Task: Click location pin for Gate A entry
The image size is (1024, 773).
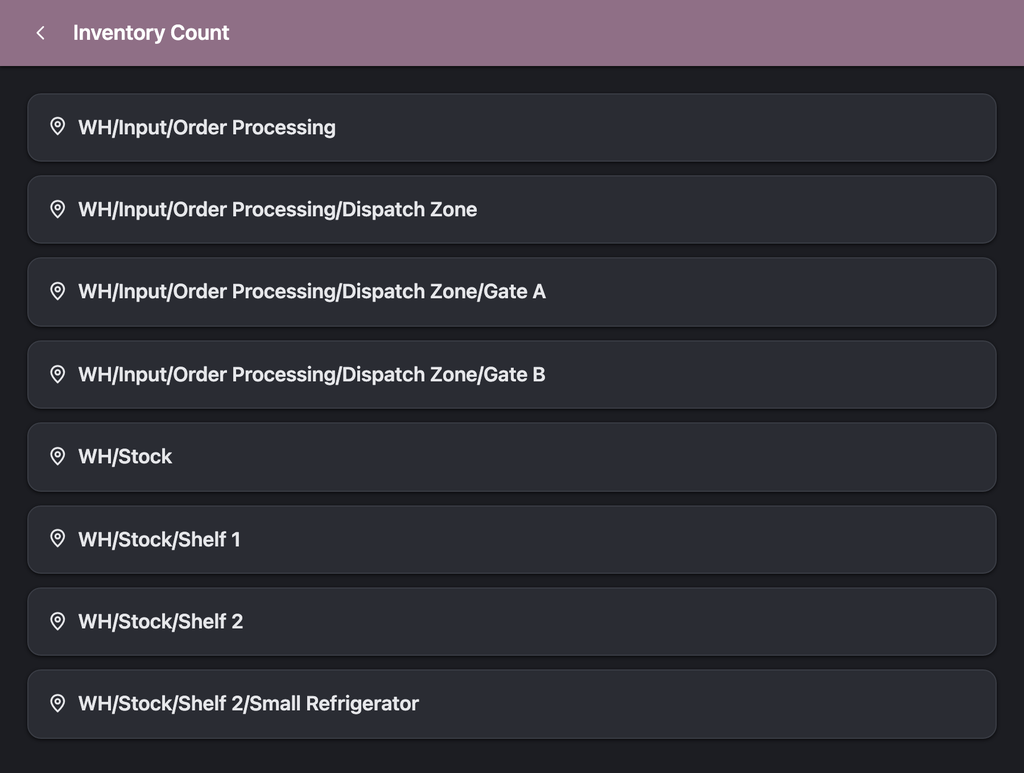Action: [x=57, y=291]
